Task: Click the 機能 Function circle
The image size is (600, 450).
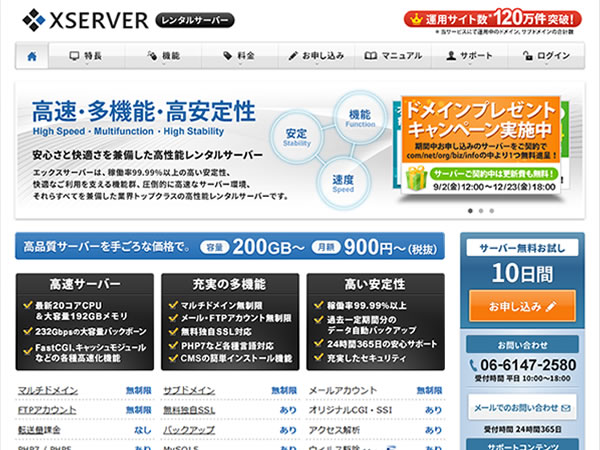Action: (x=360, y=117)
